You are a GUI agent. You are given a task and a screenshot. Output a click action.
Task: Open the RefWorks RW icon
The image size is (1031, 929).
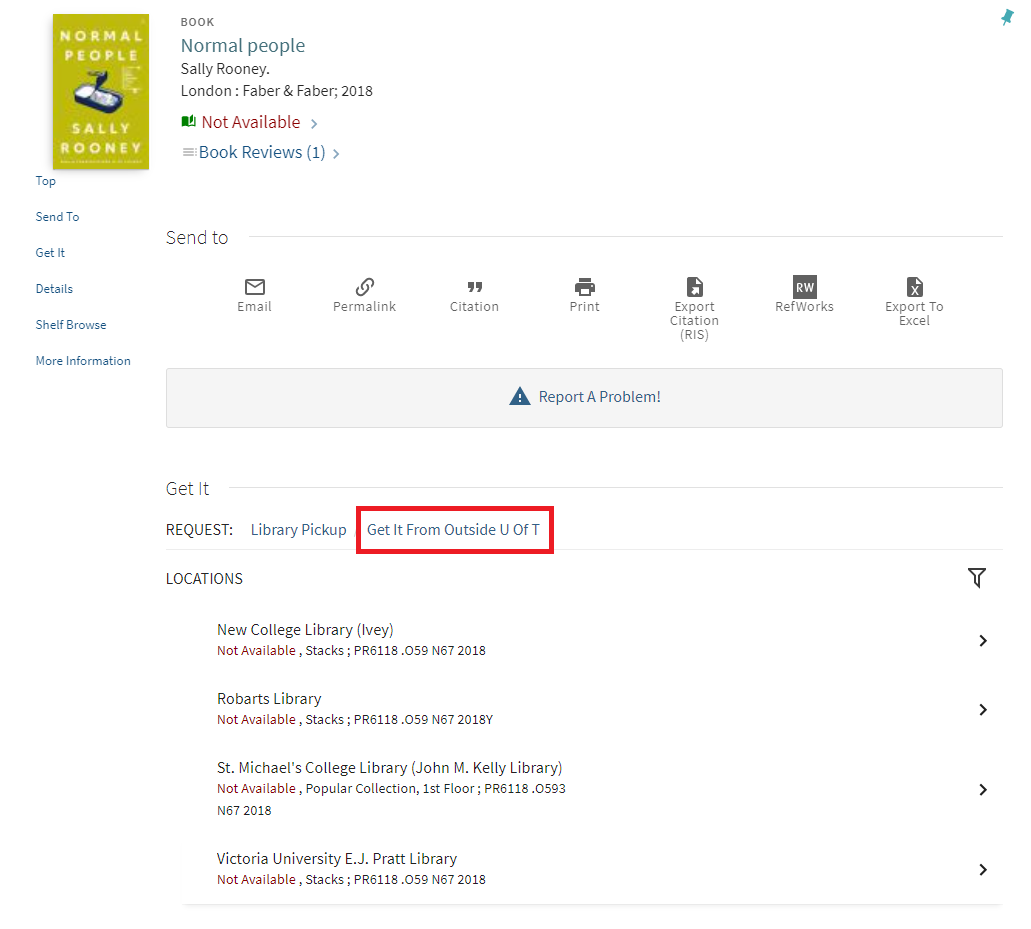coord(805,287)
